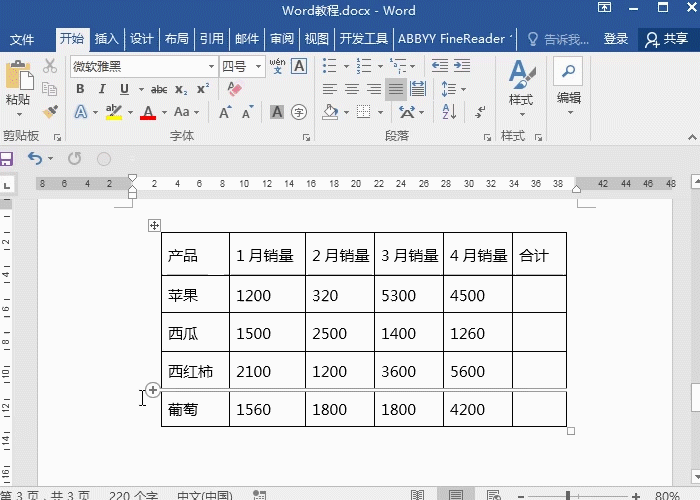Increase font size with grow font
The image size is (700, 500).
coord(225,112)
